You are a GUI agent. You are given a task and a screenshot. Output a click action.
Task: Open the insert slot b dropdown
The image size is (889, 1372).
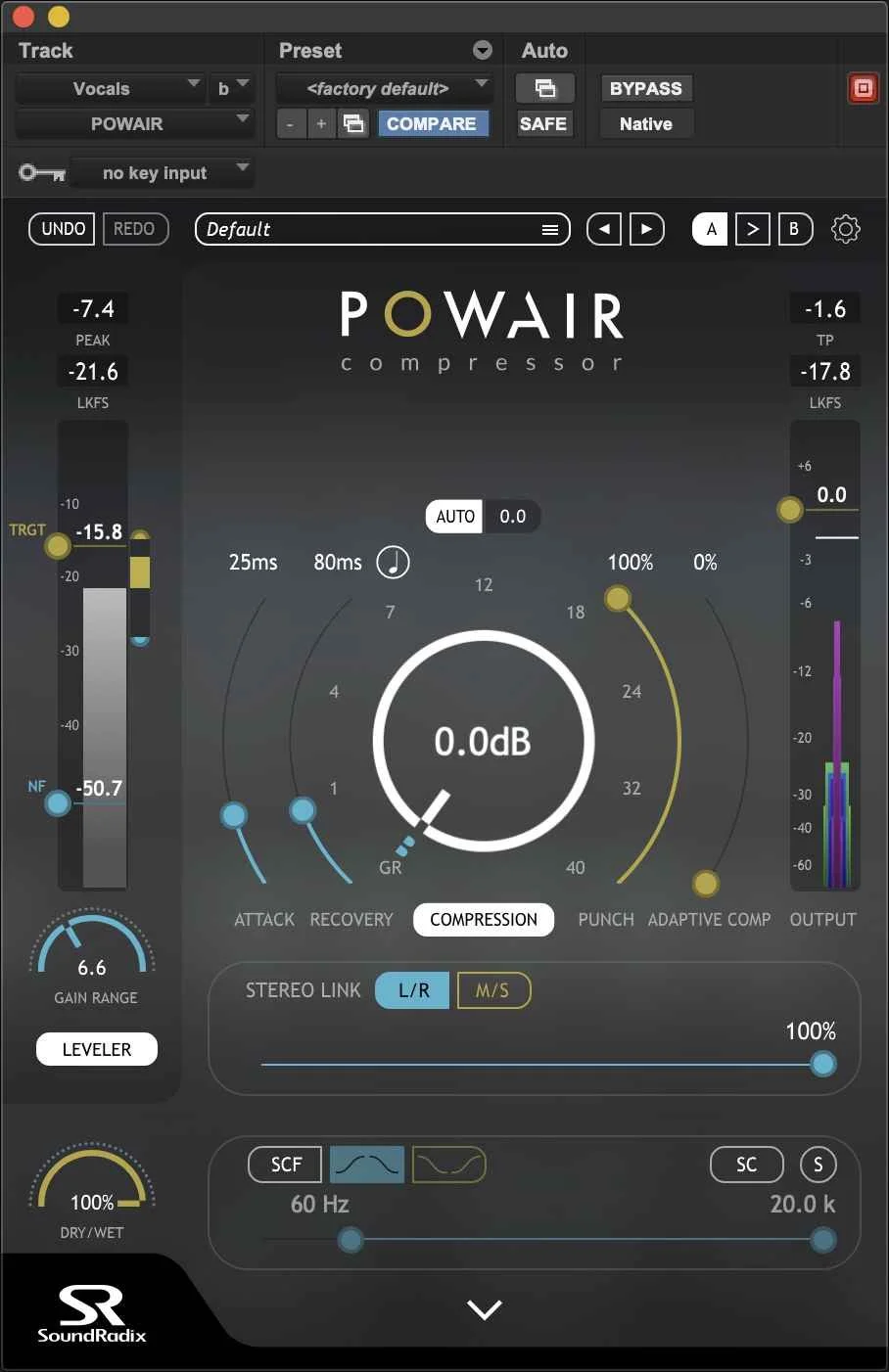232,89
